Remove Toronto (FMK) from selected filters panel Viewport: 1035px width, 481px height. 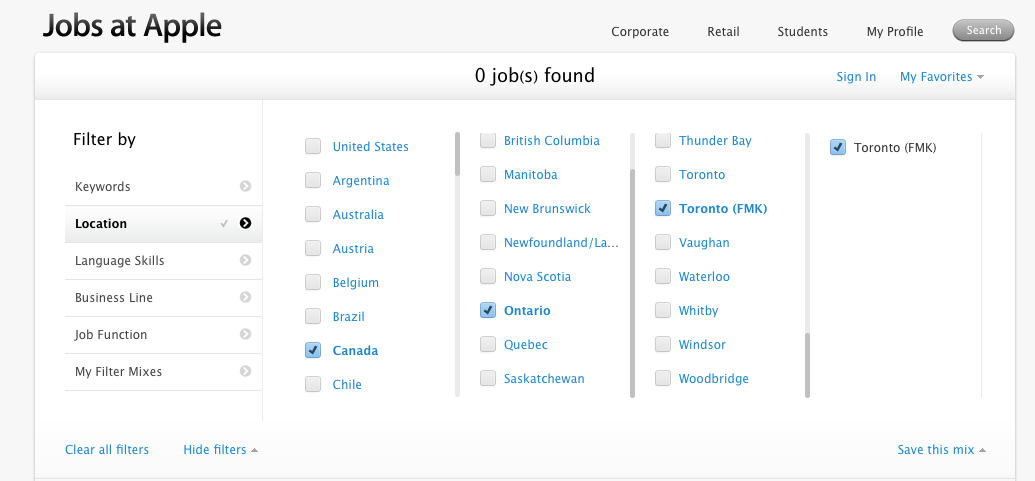point(838,148)
